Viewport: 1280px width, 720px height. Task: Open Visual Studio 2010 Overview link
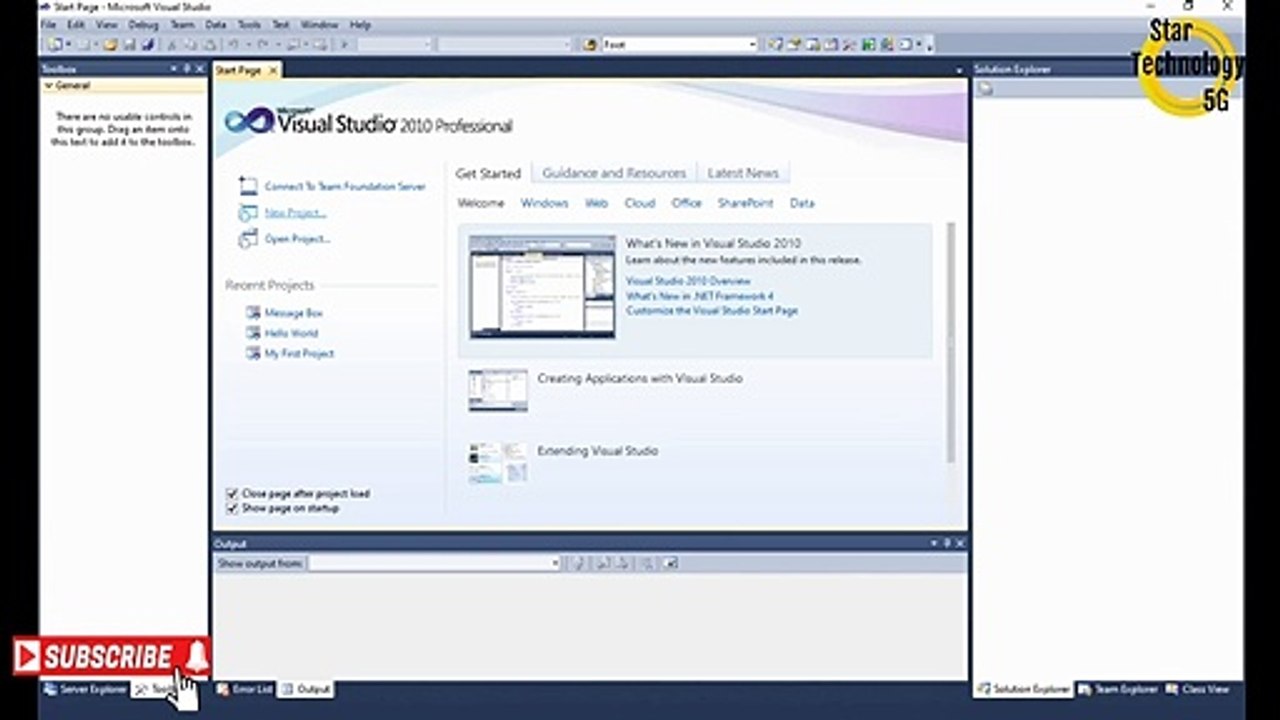pos(688,282)
